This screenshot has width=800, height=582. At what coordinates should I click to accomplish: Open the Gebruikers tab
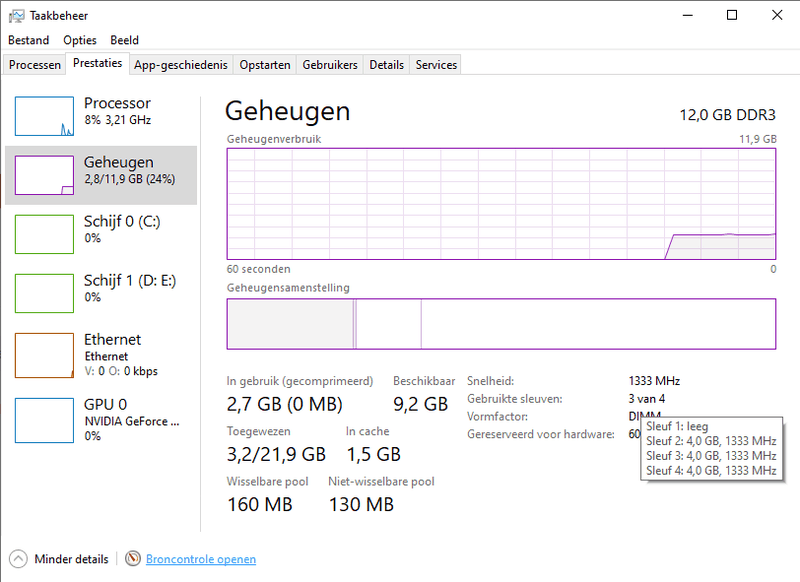tap(330, 64)
